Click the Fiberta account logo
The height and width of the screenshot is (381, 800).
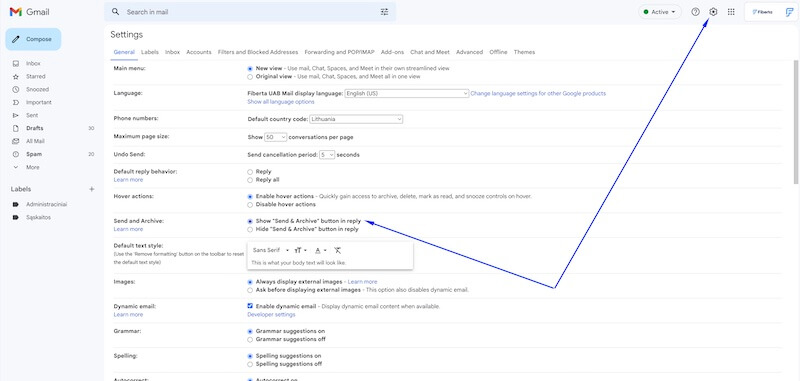coord(771,12)
